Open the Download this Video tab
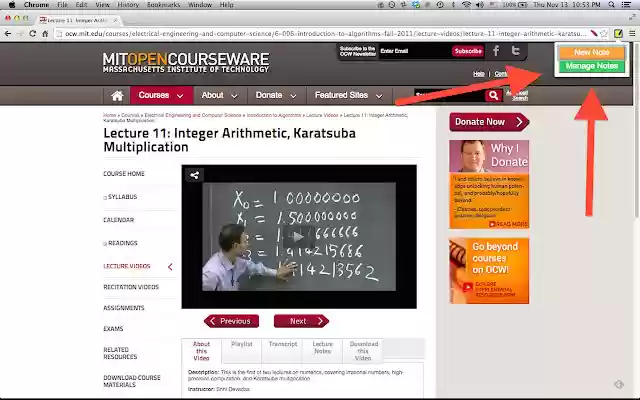The width and height of the screenshot is (640, 400). click(363, 351)
